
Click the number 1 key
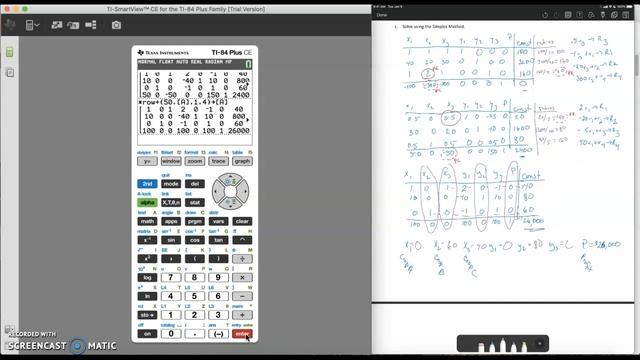pyautogui.click(x=171, y=315)
